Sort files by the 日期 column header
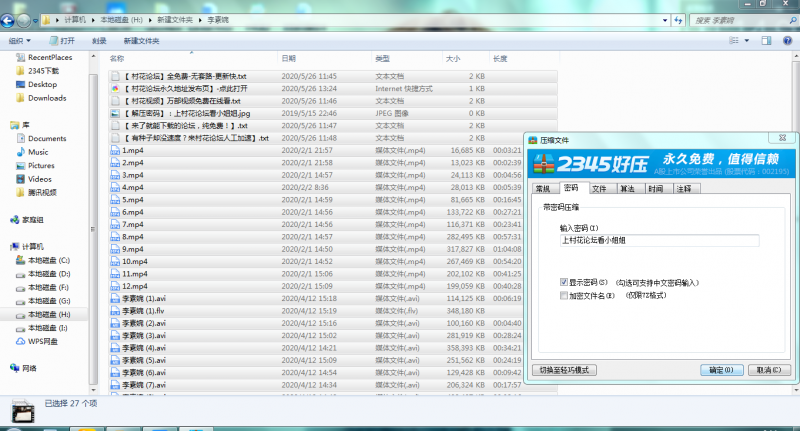Screen dimensions: 800x431 click(x=288, y=59)
